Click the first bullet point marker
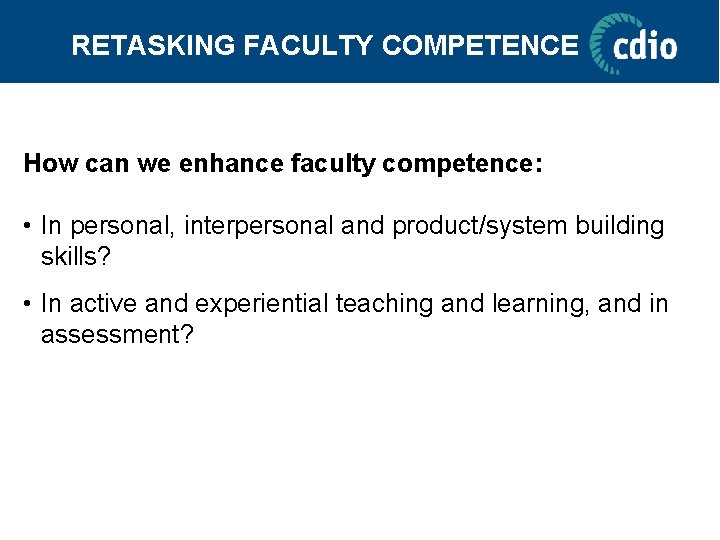 point(29,227)
